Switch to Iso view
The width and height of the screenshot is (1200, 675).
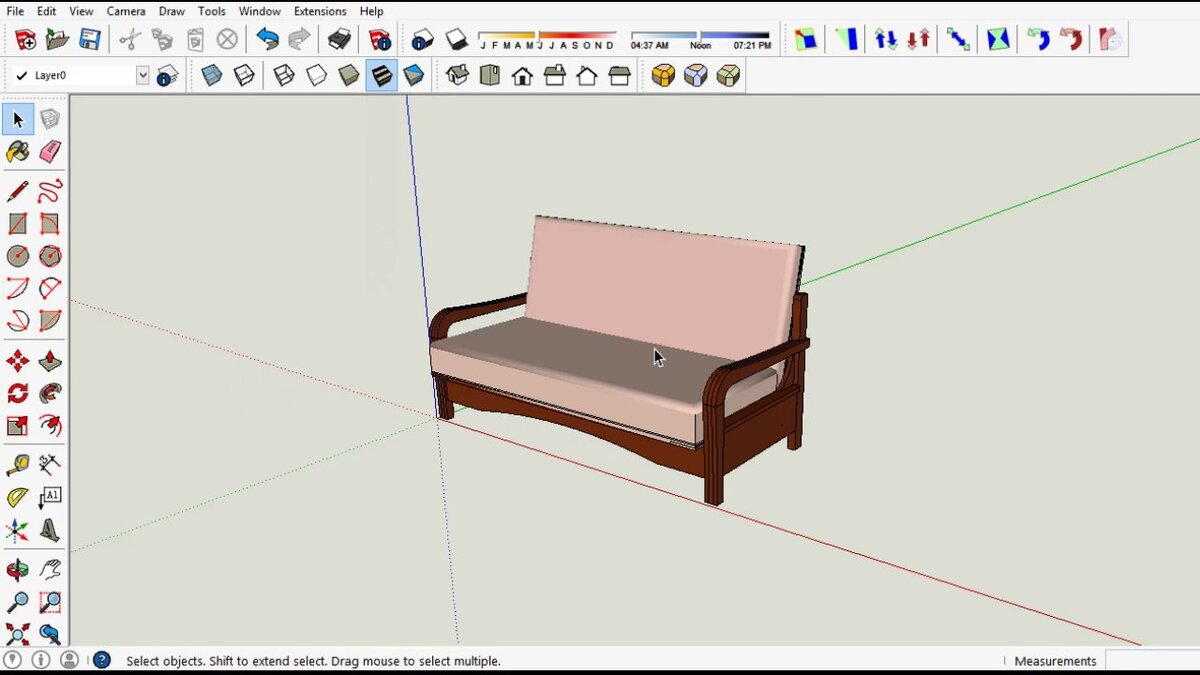pos(457,76)
